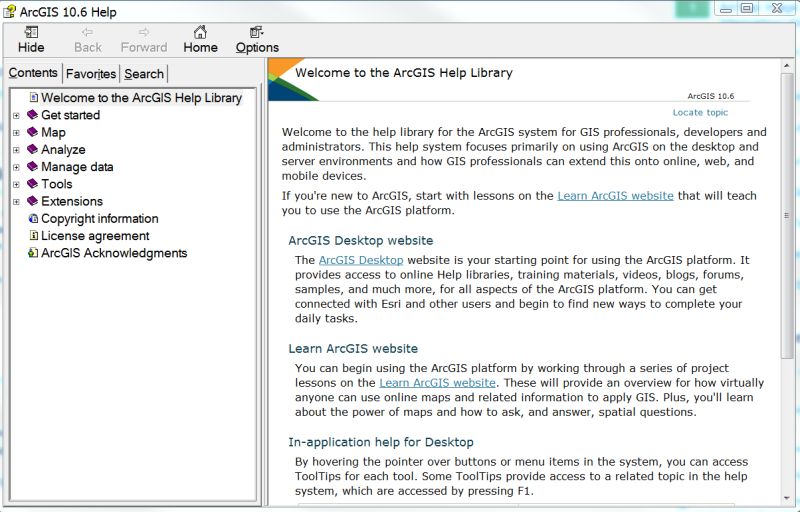Select the Get started topic
This screenshot has width=800, height=512.
pos(70,115)
